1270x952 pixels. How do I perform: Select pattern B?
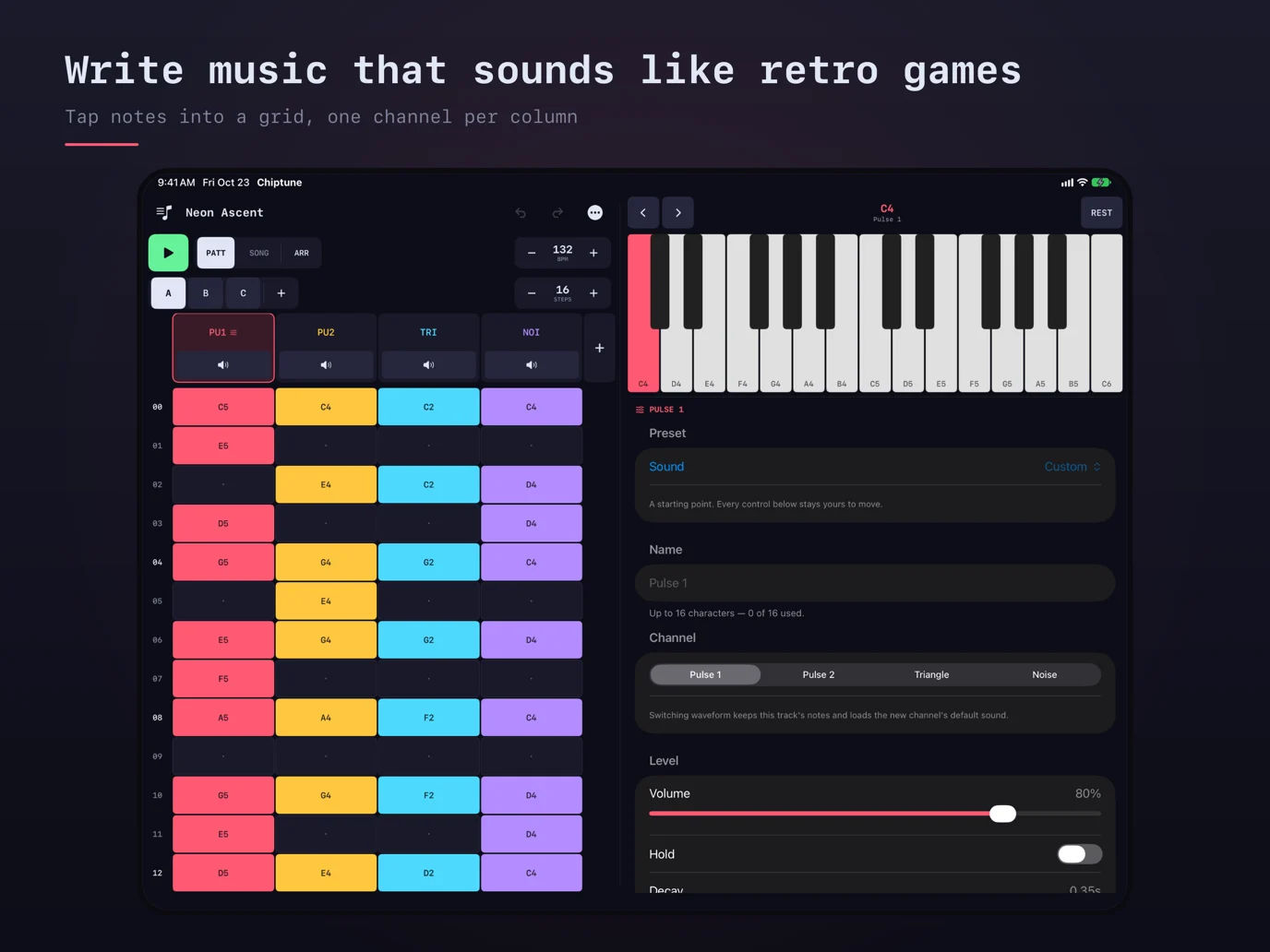[206, 293]
